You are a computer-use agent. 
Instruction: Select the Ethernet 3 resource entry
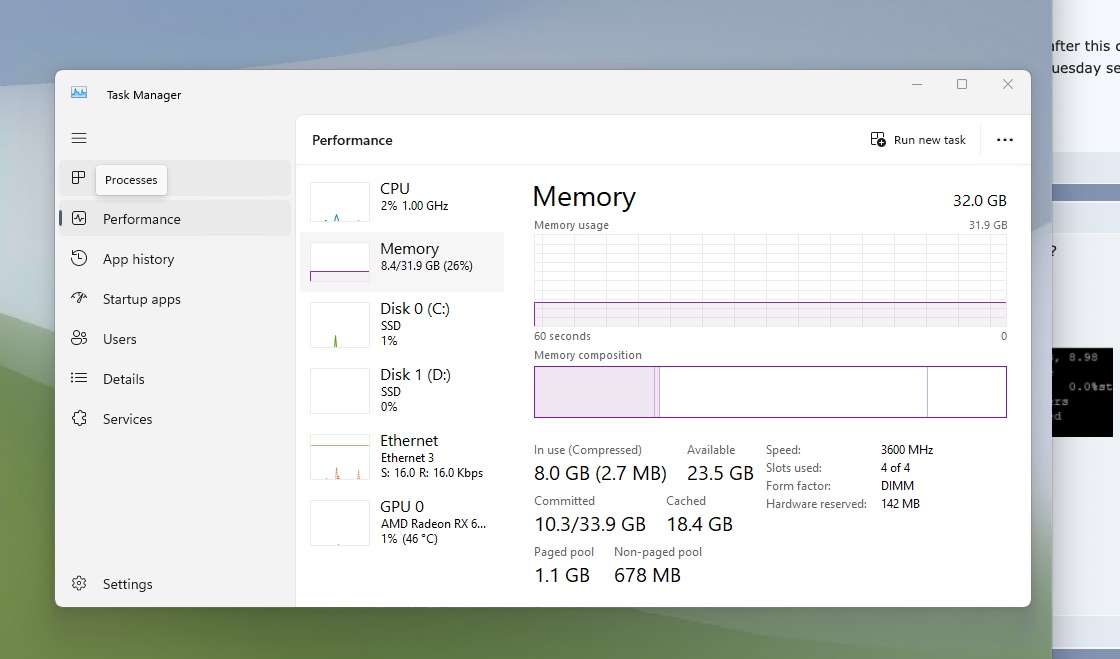(x=402, y=457)
